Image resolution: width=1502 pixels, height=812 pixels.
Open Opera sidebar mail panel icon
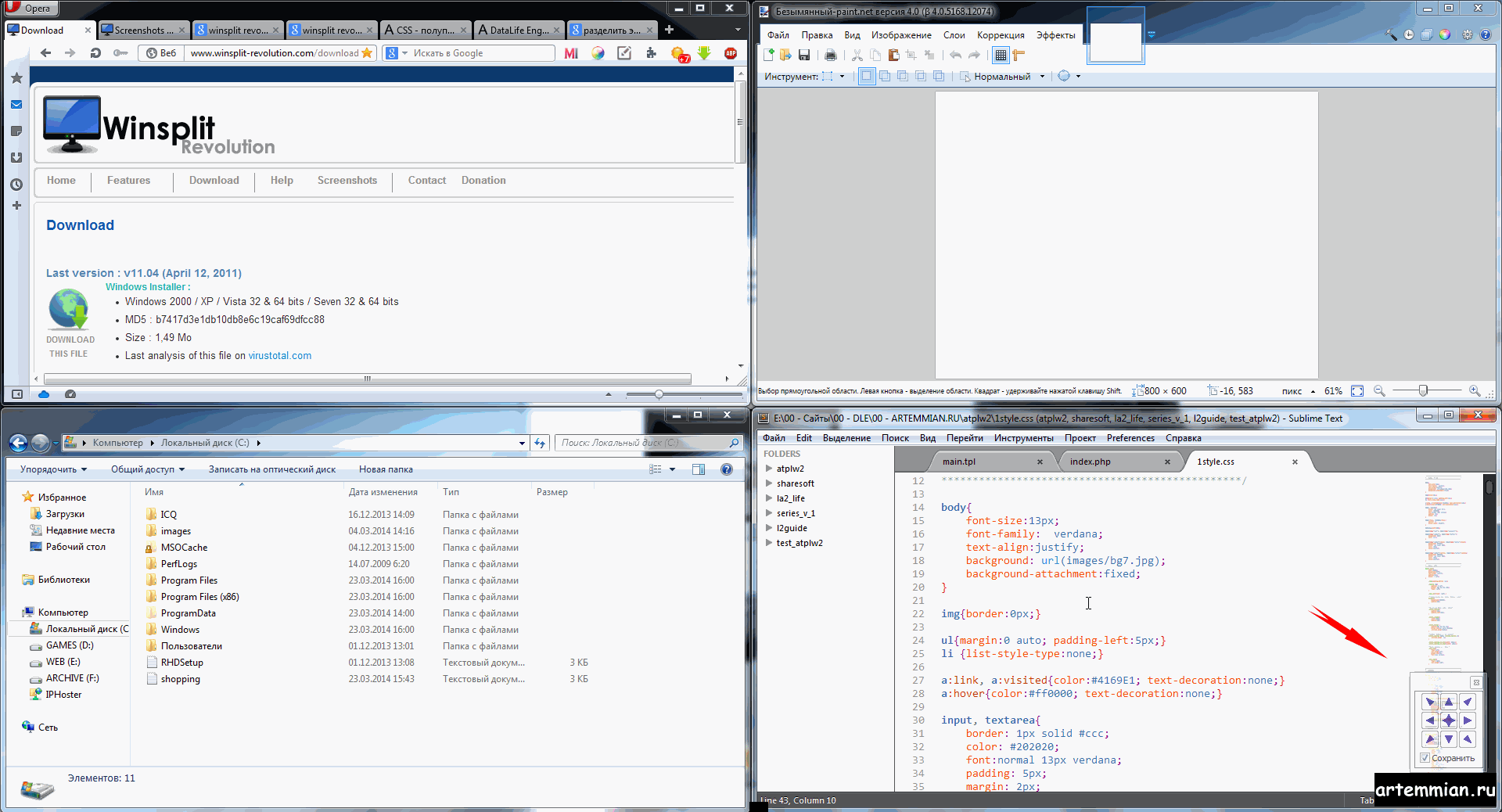point(16,105)
